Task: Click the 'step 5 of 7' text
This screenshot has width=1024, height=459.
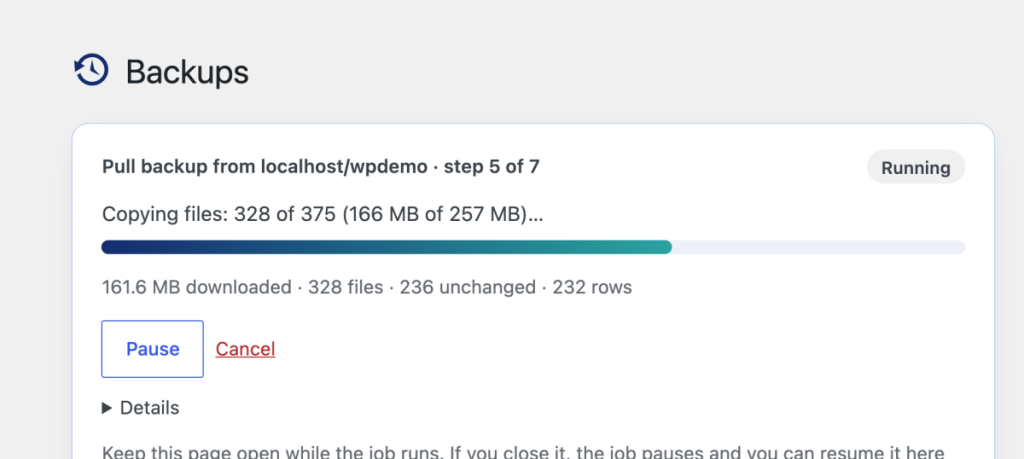Action: (x=492, y=167)
